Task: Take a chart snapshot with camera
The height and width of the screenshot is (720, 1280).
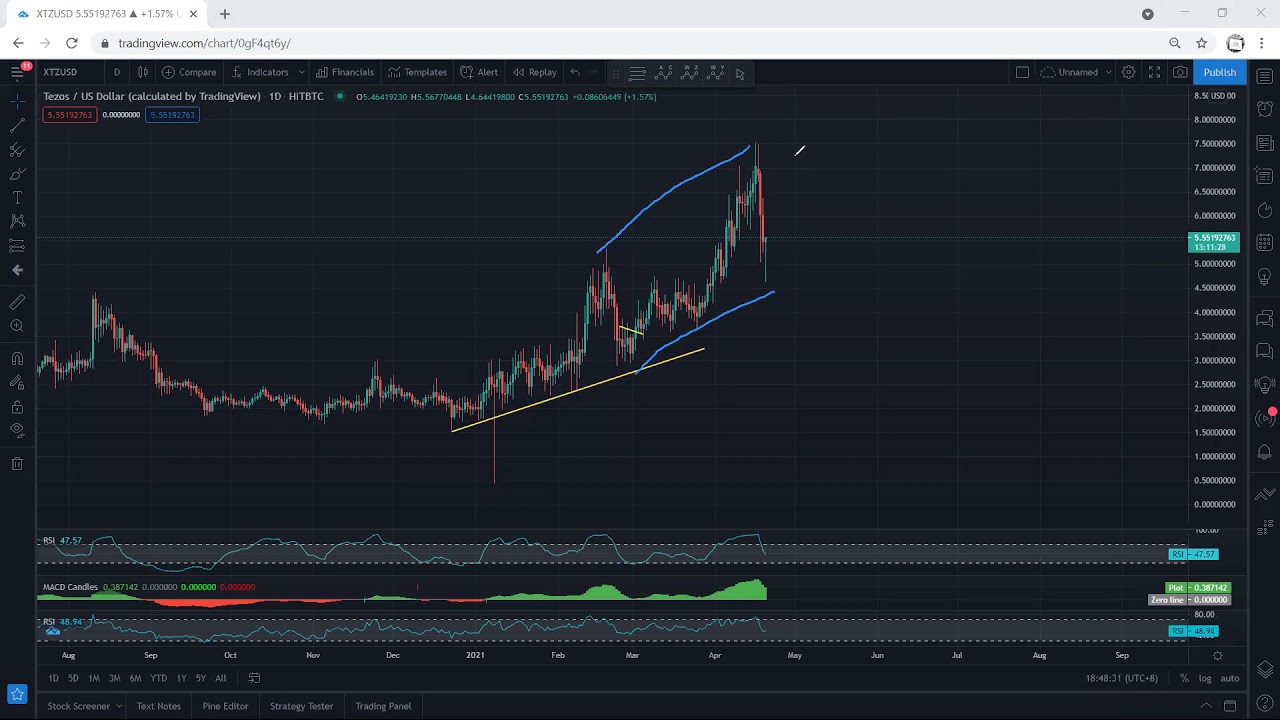Action: [1181, 72]
